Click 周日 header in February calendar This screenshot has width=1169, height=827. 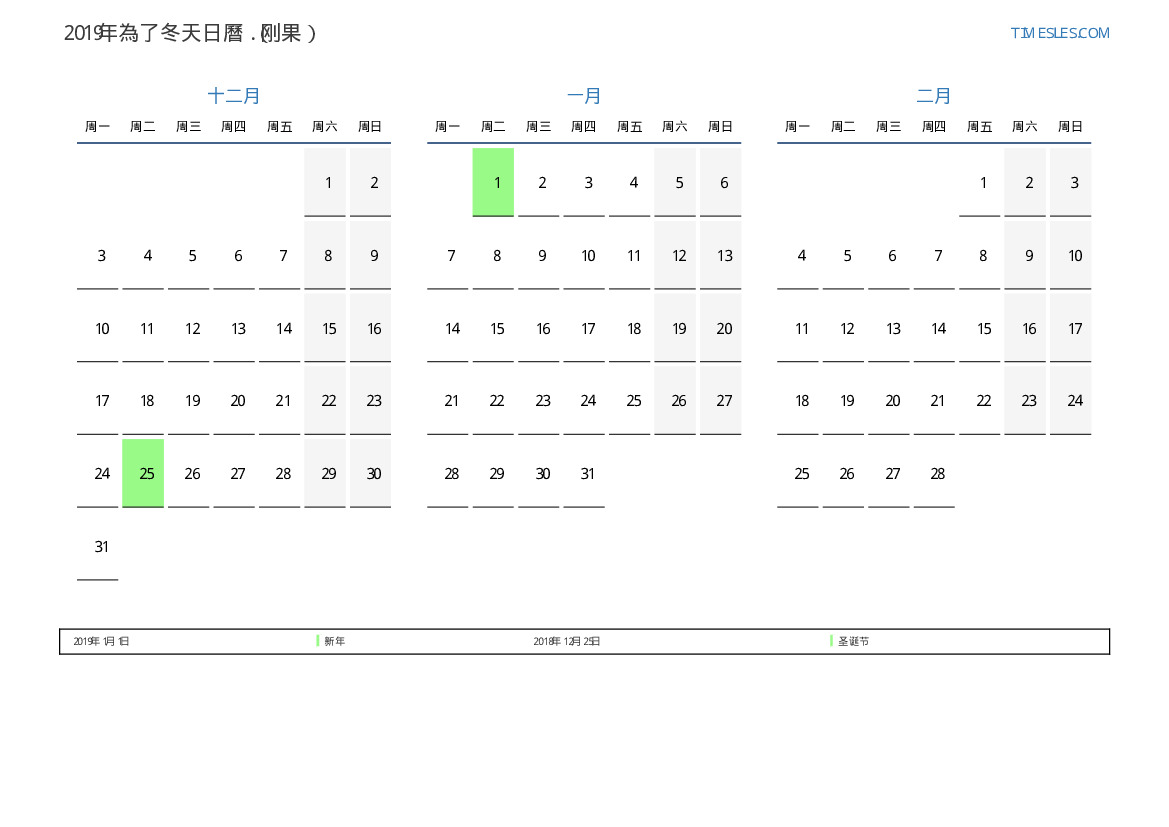click(1070, 127)
